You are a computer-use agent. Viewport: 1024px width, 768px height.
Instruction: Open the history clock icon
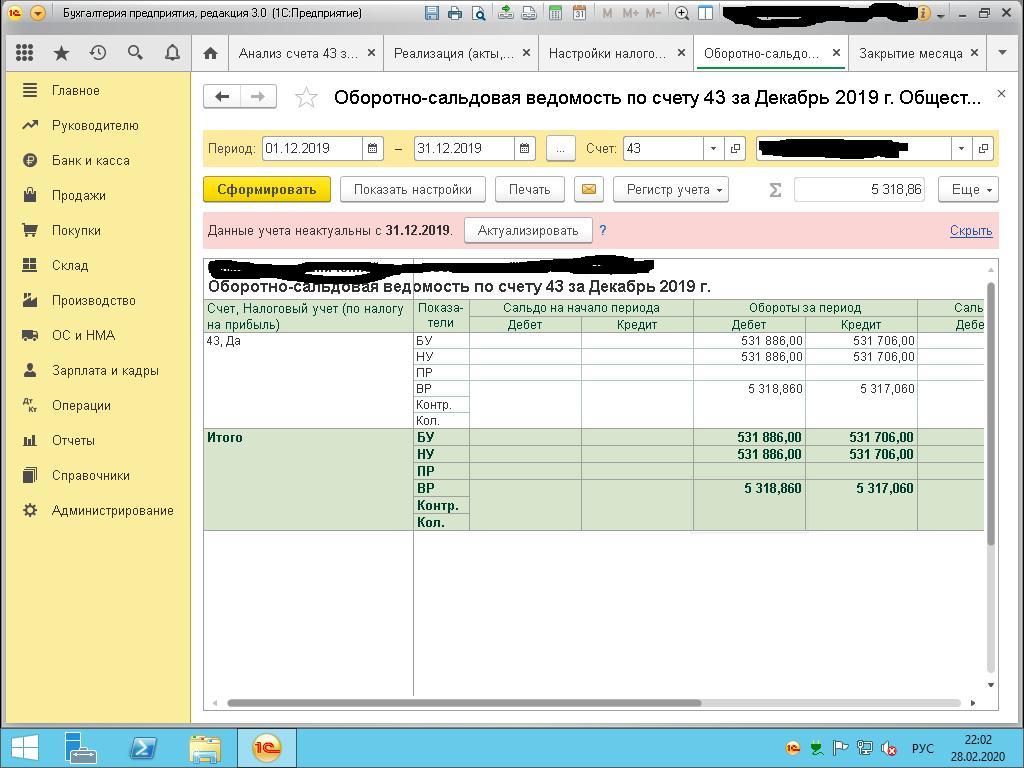click(98, 53)
